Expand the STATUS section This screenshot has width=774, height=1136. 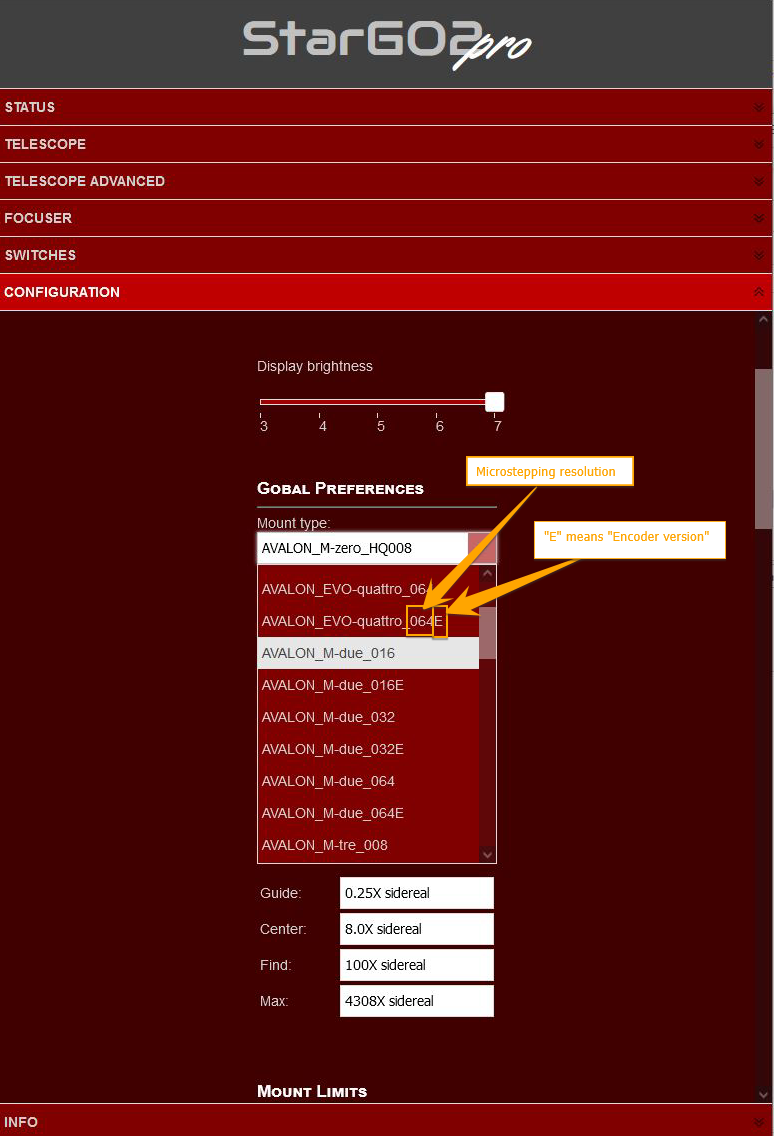click(386, 107)
